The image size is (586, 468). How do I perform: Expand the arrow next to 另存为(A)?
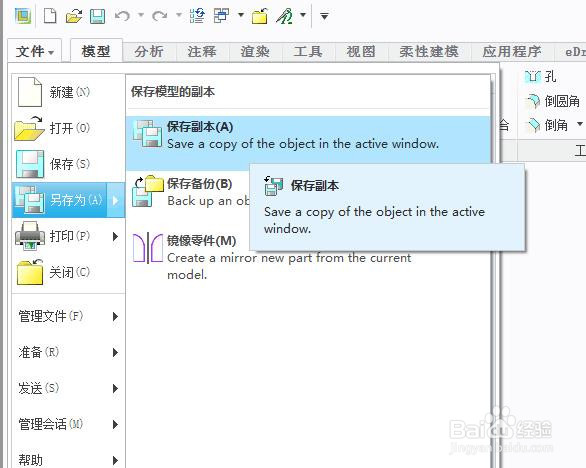point(115,200)
